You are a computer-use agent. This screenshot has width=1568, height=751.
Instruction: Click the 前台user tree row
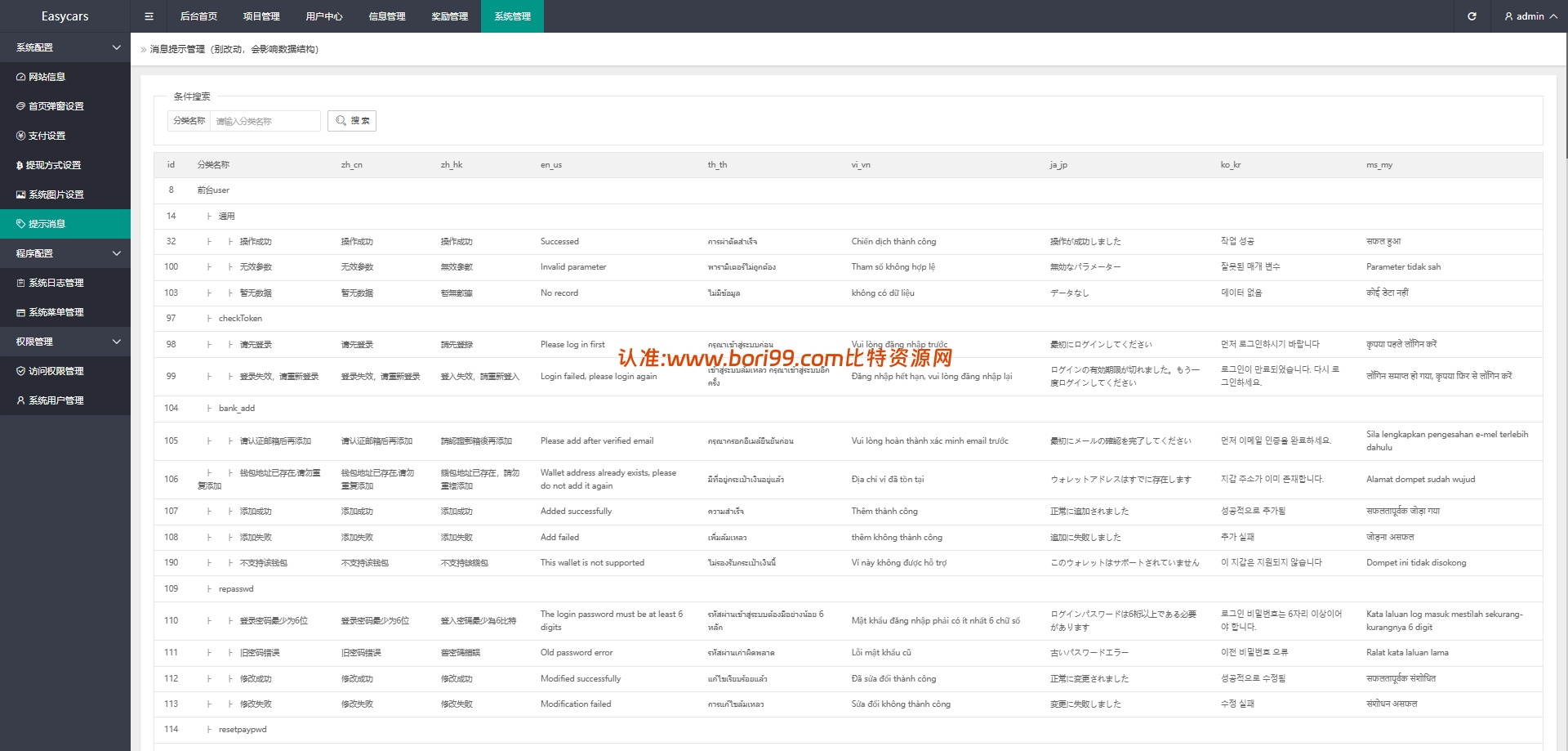[x=849, y=190]
